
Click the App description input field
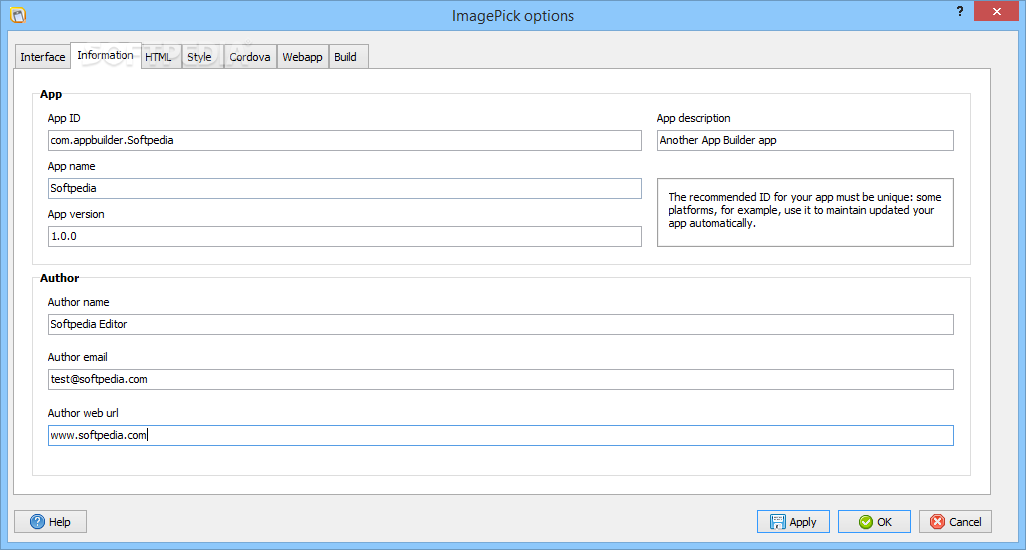point(805,141)
